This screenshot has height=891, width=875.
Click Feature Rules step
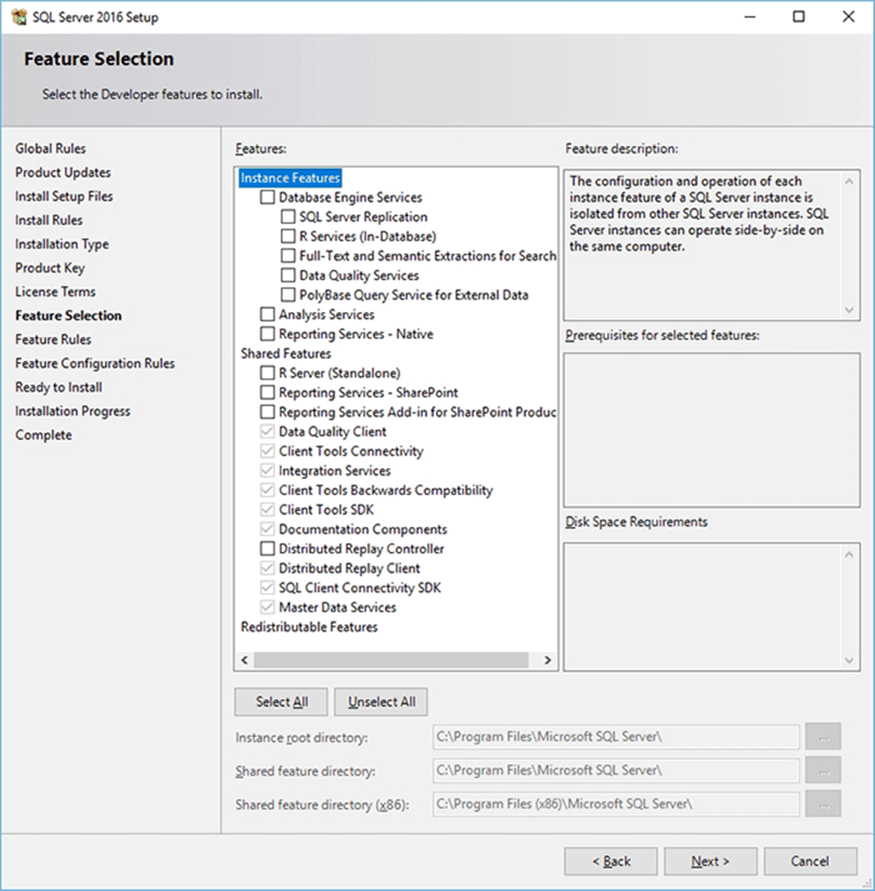53,339
